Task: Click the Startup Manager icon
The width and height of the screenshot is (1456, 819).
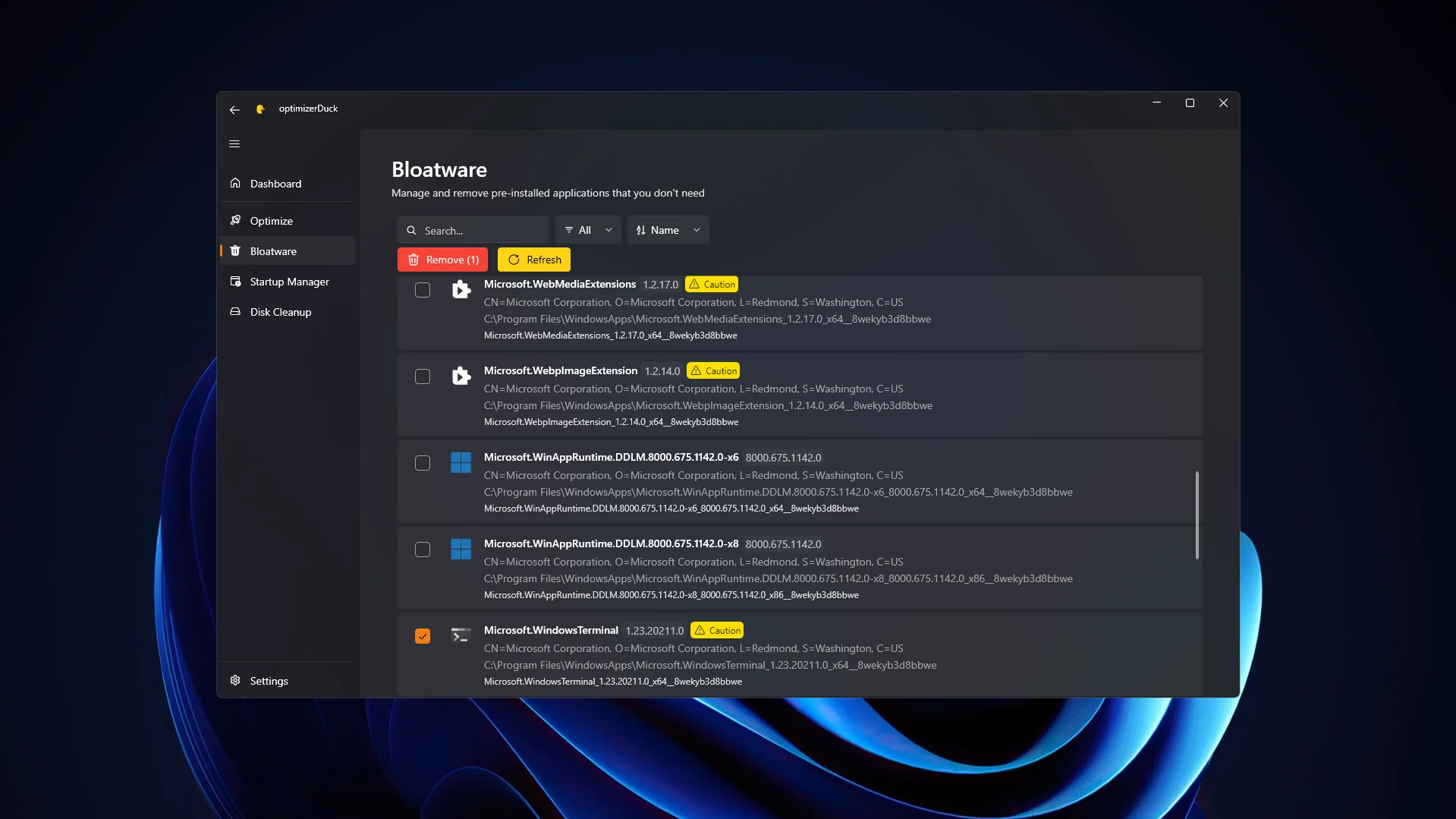Action: 235,282
